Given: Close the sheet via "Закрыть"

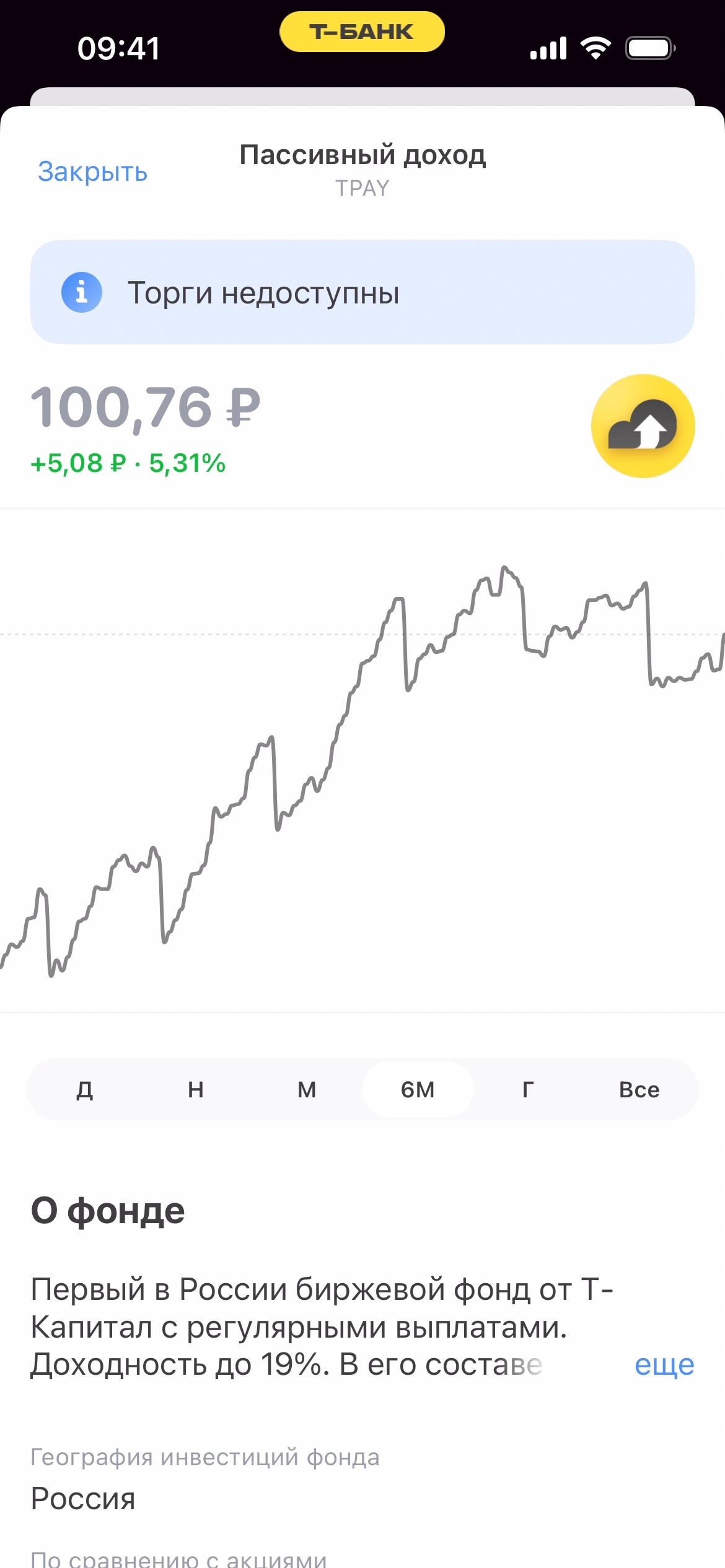Looking at the screenshot, I should [92, 172].
